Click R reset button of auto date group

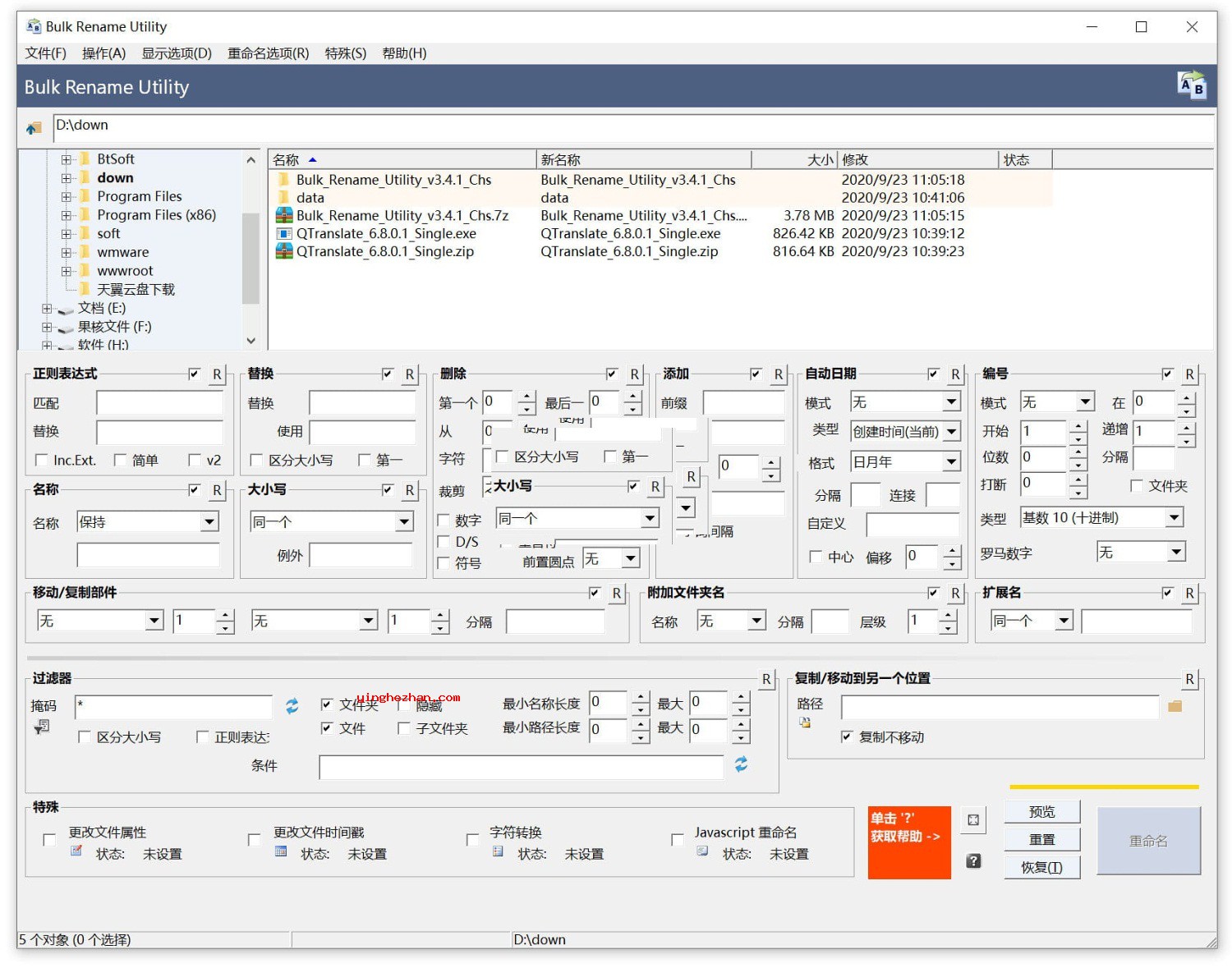point(955,374)
